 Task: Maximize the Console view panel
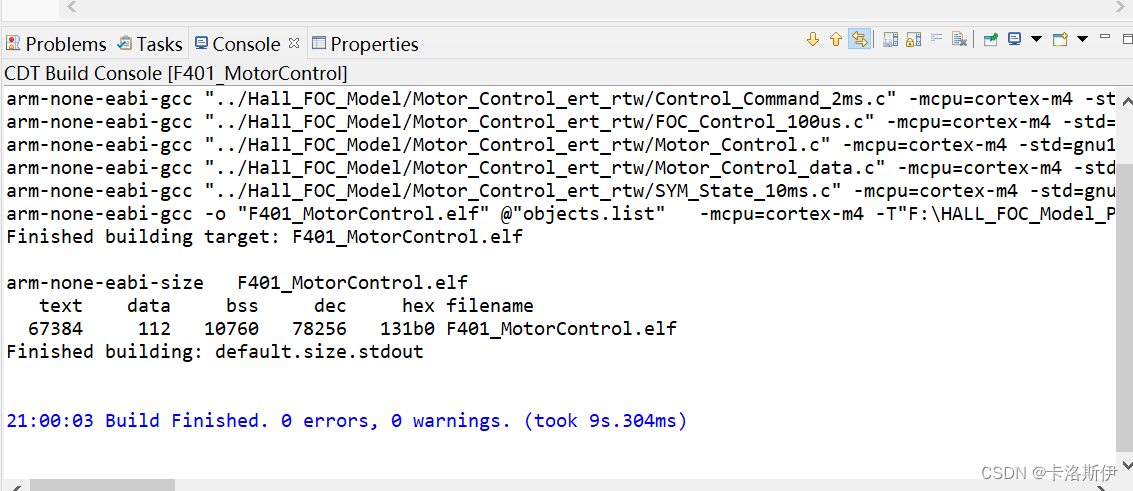[1127, 37]
